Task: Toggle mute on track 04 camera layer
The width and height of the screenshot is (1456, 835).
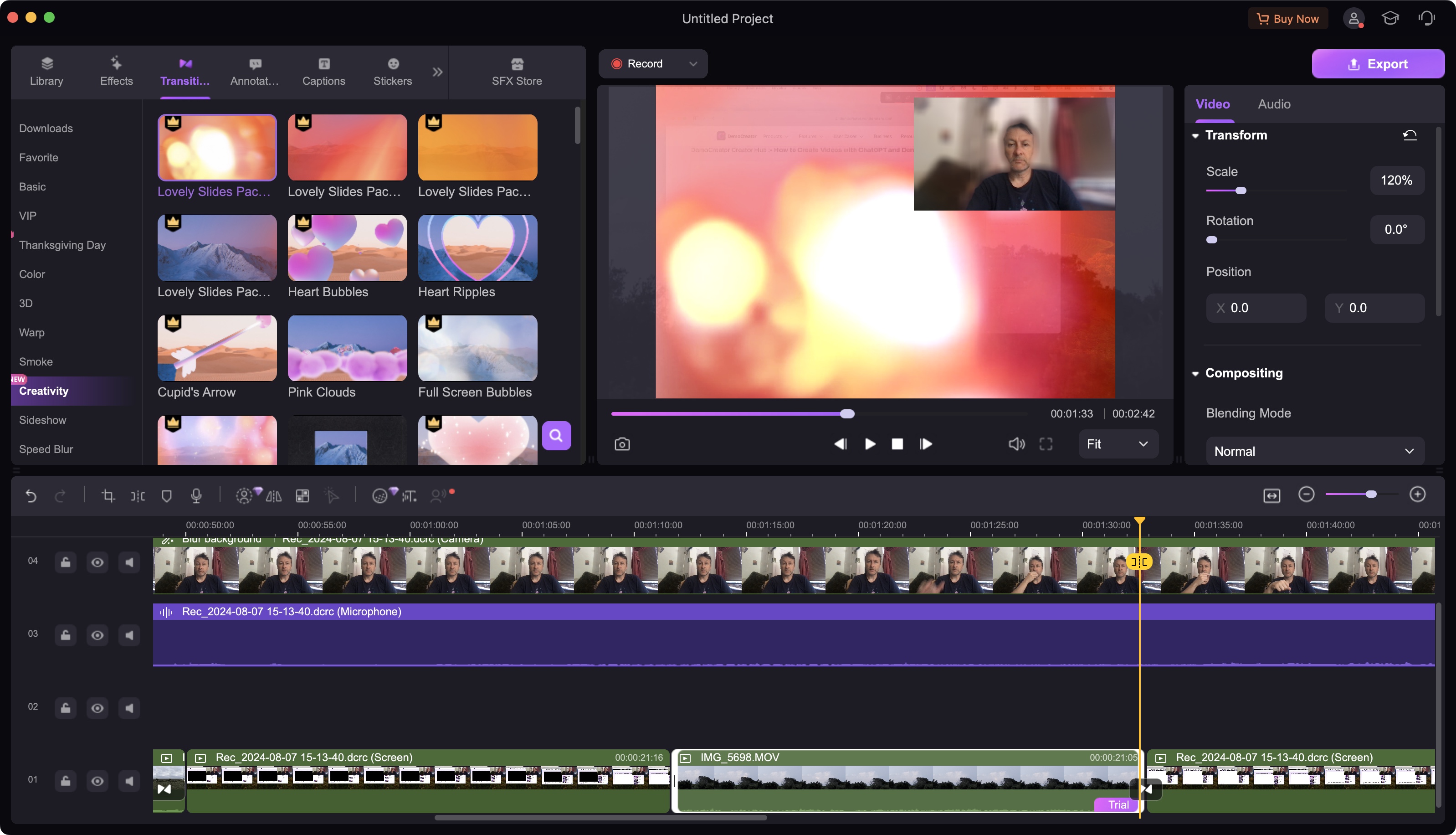Action: (x=128, y=562)
